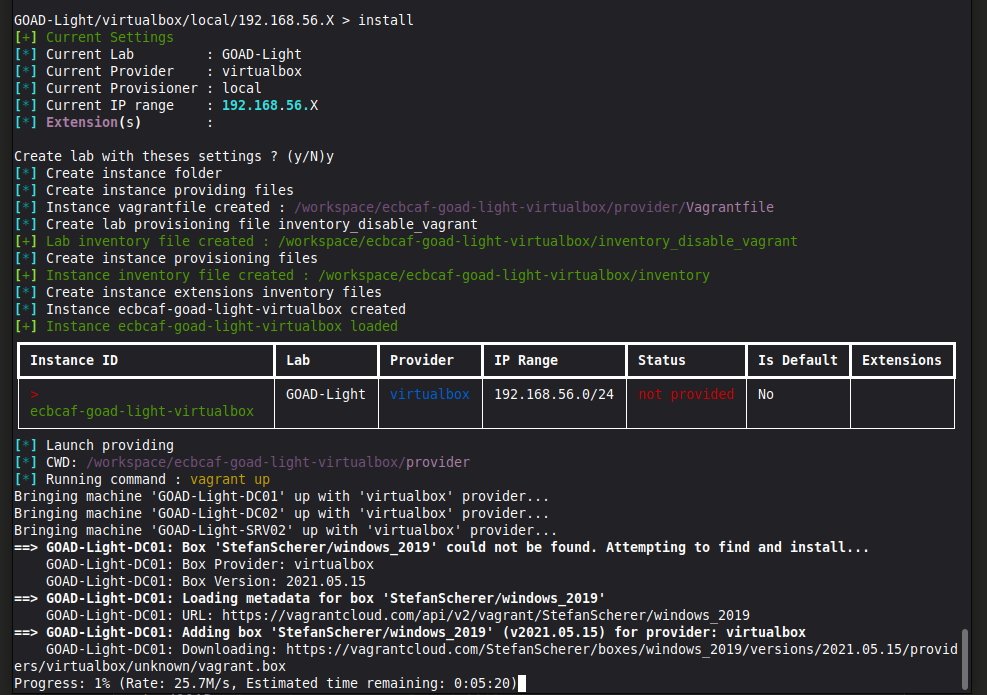Click the 192.168.56.0/24 IP range cell
This screenshot has width=987, height=695.
(554, 394)
